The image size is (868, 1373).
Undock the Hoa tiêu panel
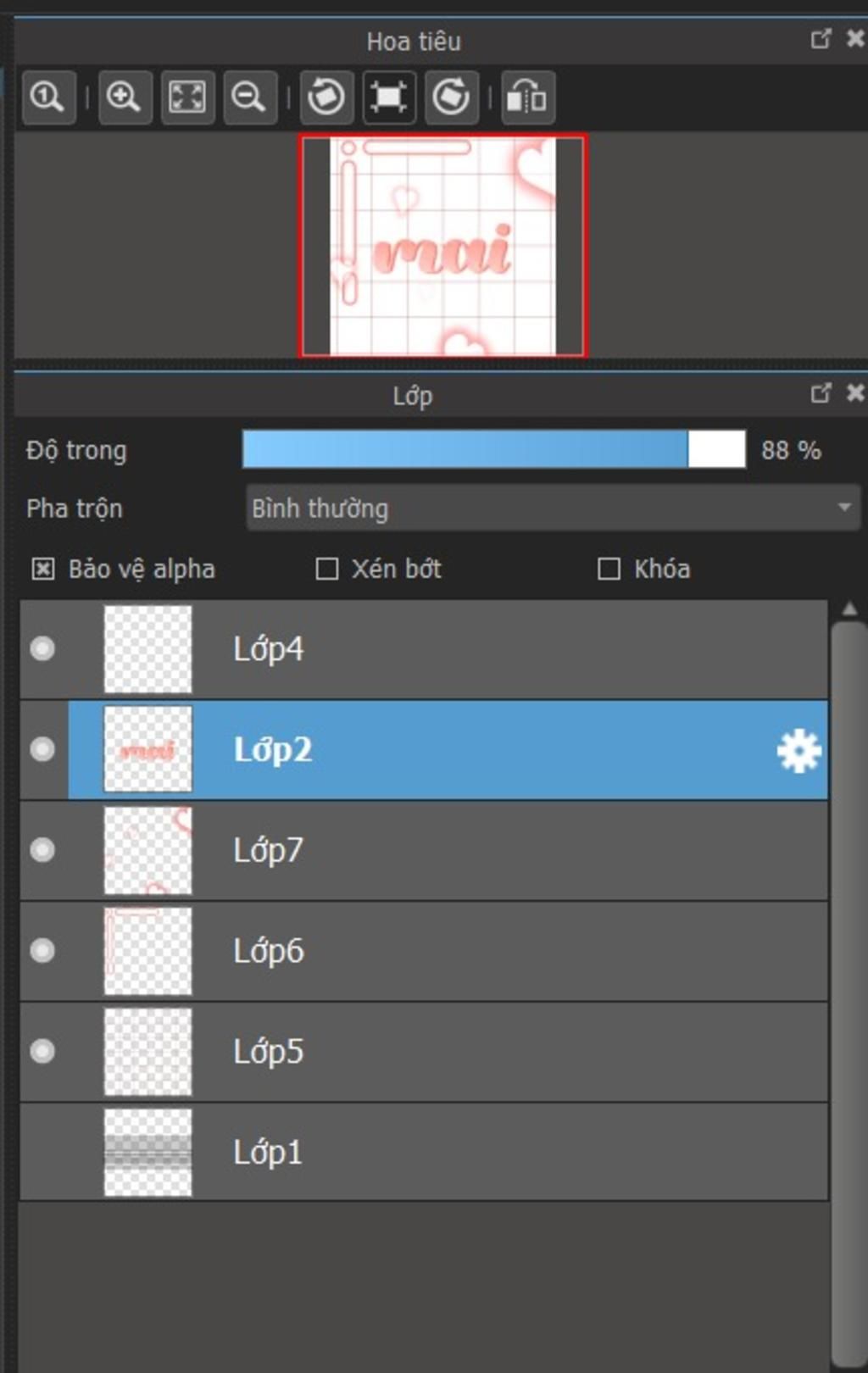tap(821, 39)
